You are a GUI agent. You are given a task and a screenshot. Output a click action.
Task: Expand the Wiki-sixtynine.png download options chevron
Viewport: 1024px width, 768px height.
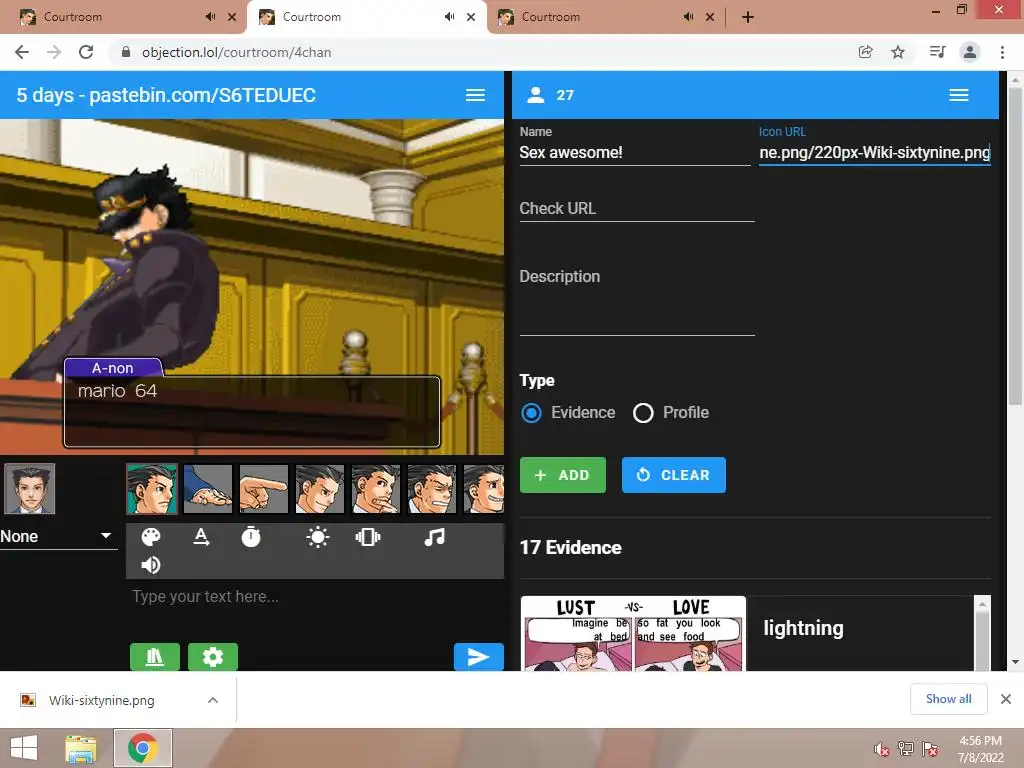click(x=213, y=700)
